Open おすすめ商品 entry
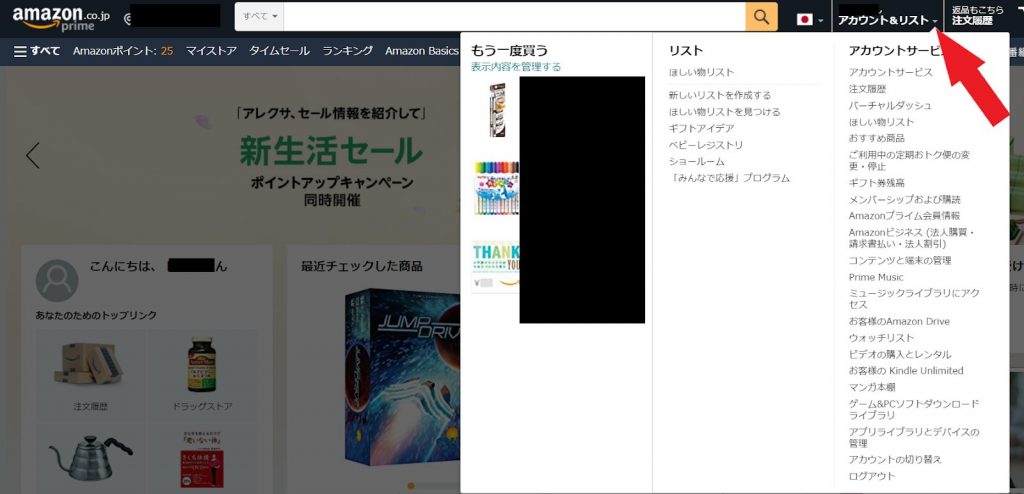The width and height of the screenshot is (1024, 494). [877, 138]
